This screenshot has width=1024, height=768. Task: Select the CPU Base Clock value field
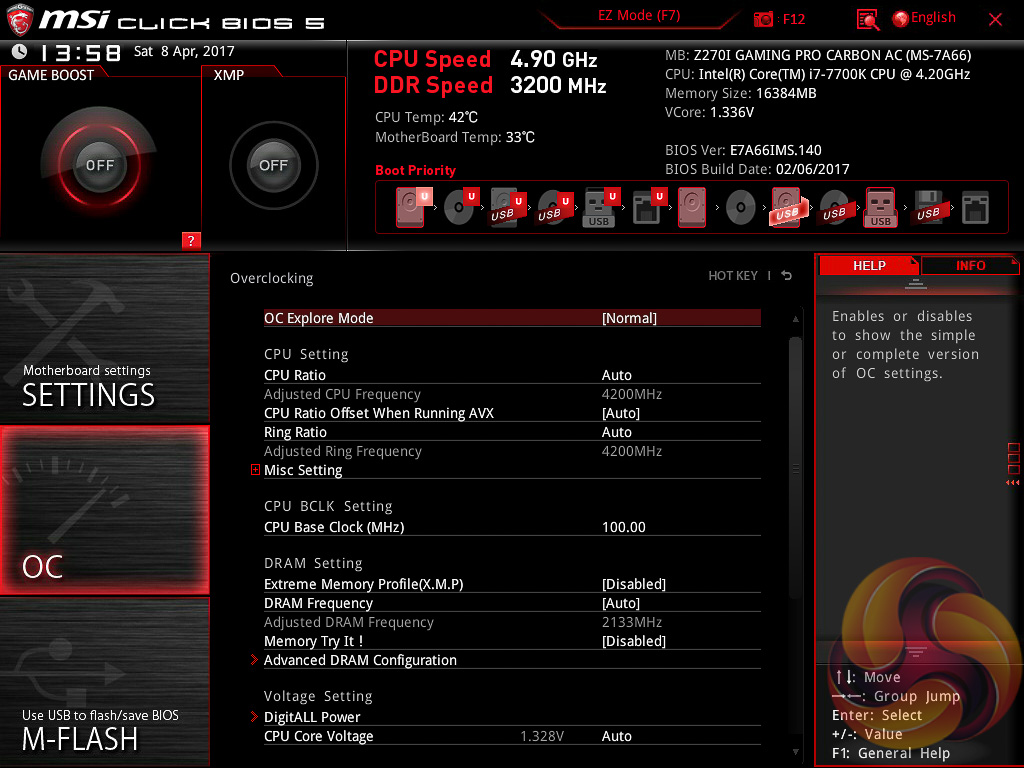pos(624,527)
